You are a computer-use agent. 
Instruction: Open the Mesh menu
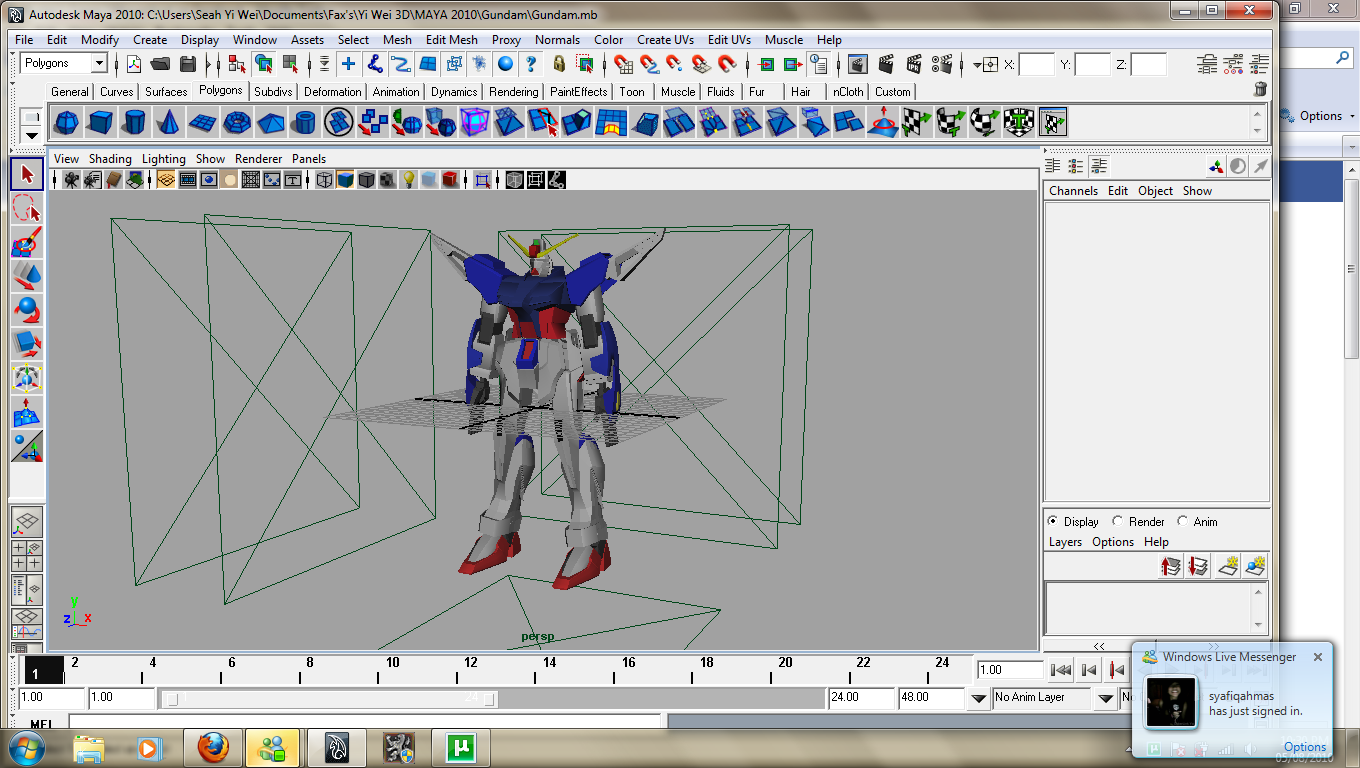pyautogui.click(x=397, y=40)
